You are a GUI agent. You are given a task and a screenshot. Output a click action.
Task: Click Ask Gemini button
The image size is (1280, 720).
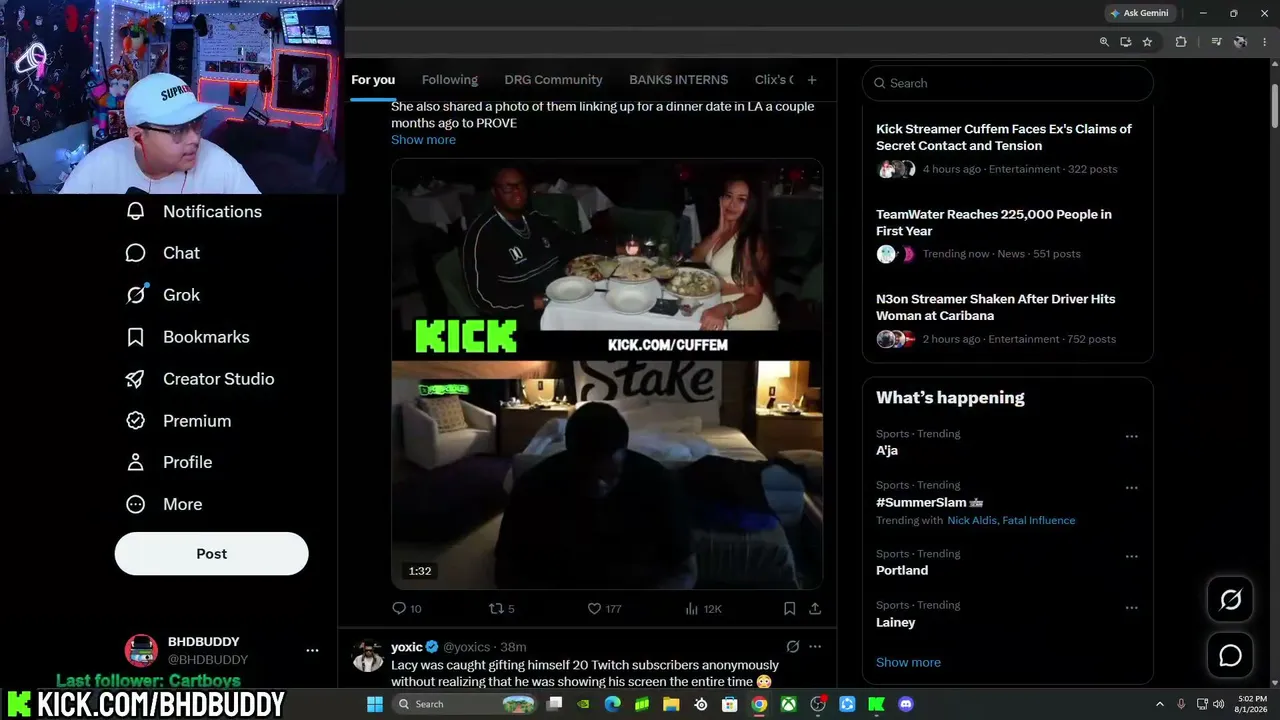tap(1139, 13)
